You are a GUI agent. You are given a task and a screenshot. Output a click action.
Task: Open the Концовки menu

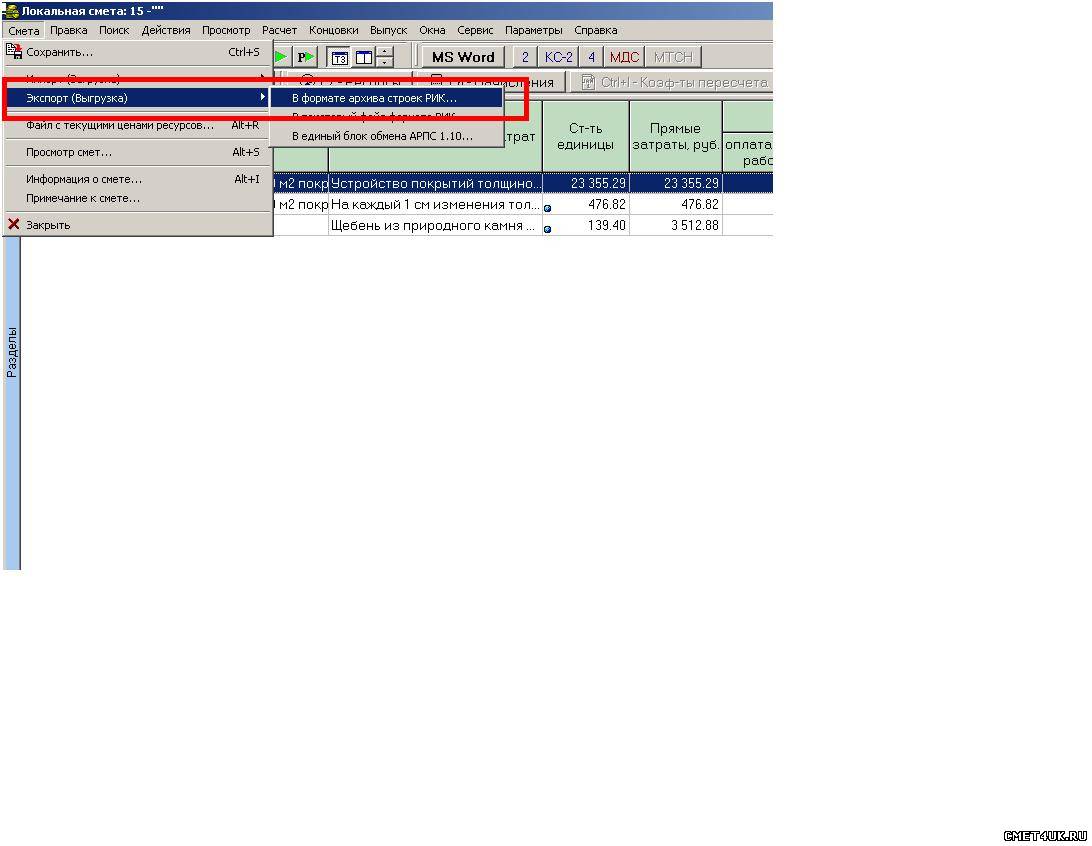coord(334,30)
